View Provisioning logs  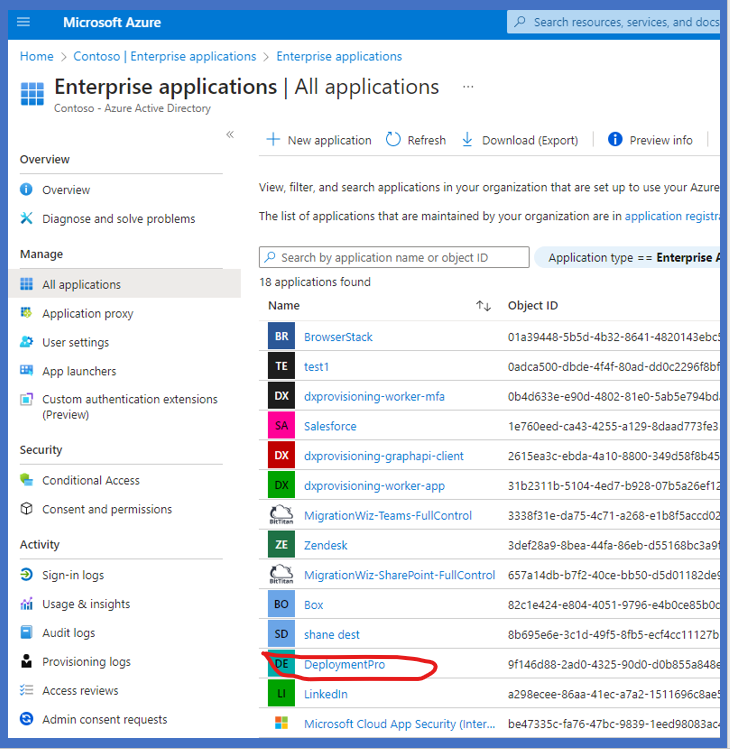[86, 662]
